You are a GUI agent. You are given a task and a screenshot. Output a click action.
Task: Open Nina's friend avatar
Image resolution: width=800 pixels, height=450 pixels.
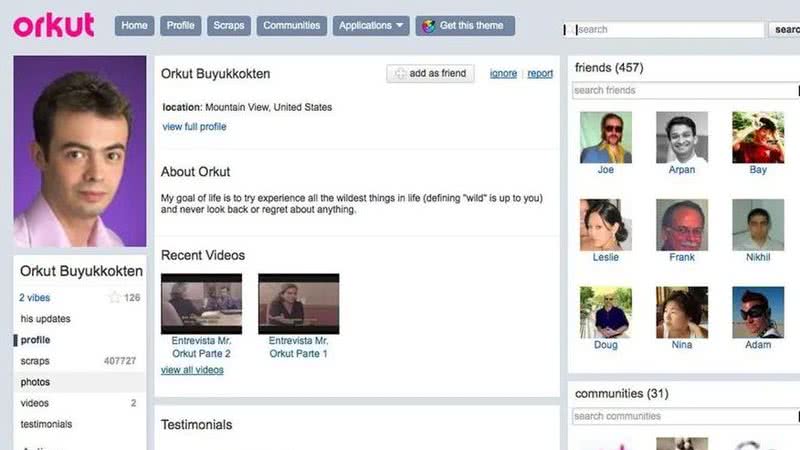click(682, 312)
